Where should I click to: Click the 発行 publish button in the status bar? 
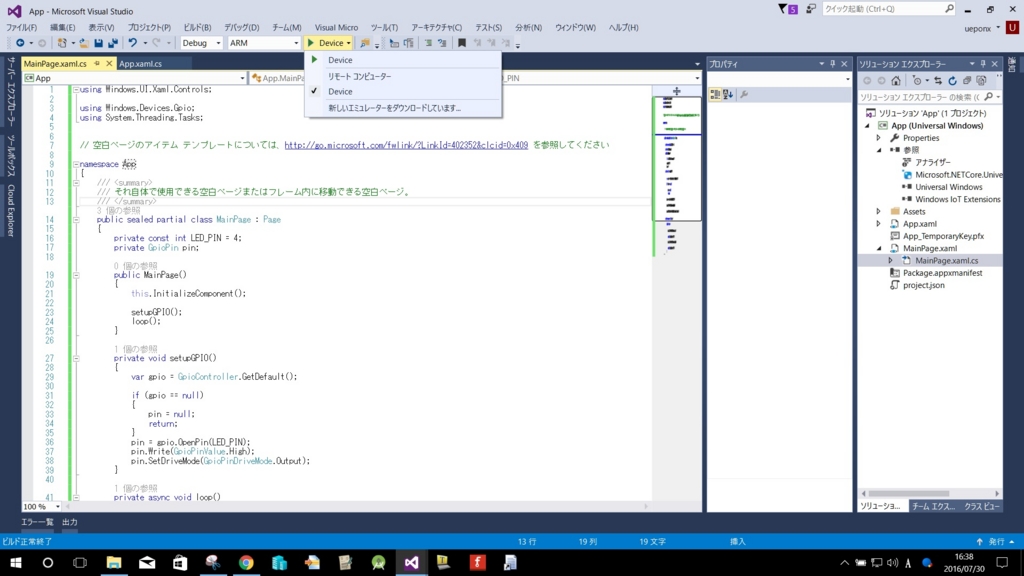(x=995, y=541)
